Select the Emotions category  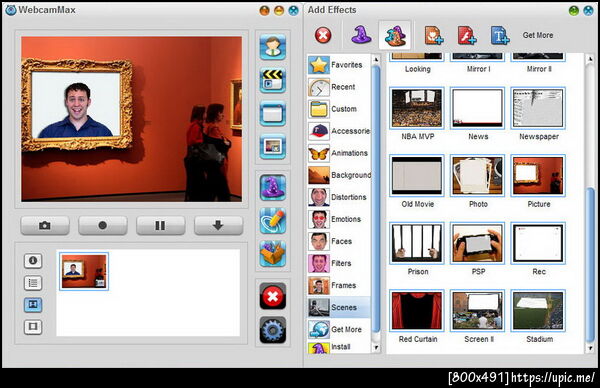[339, 219]
